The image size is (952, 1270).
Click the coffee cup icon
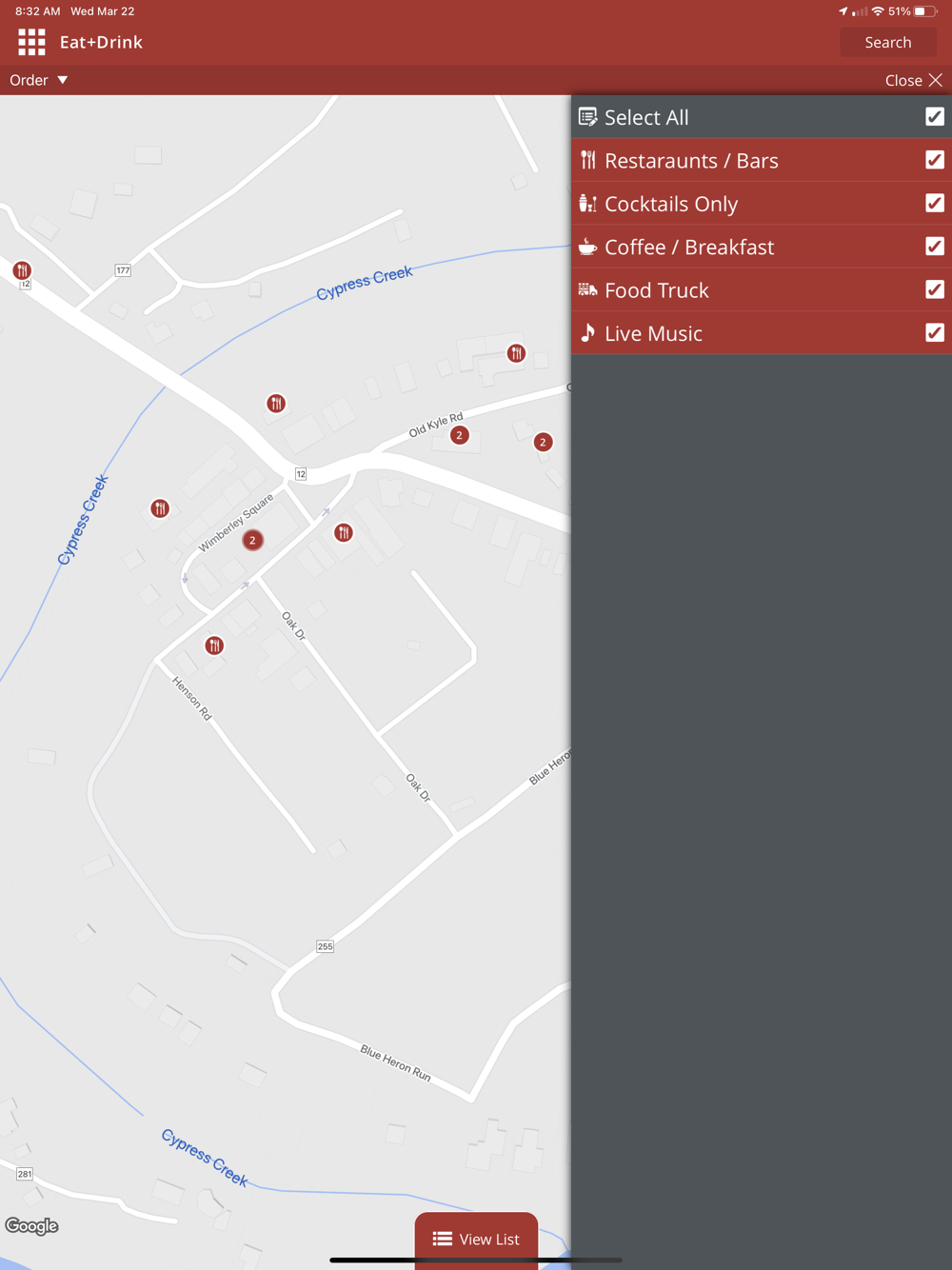click(587, 247)
